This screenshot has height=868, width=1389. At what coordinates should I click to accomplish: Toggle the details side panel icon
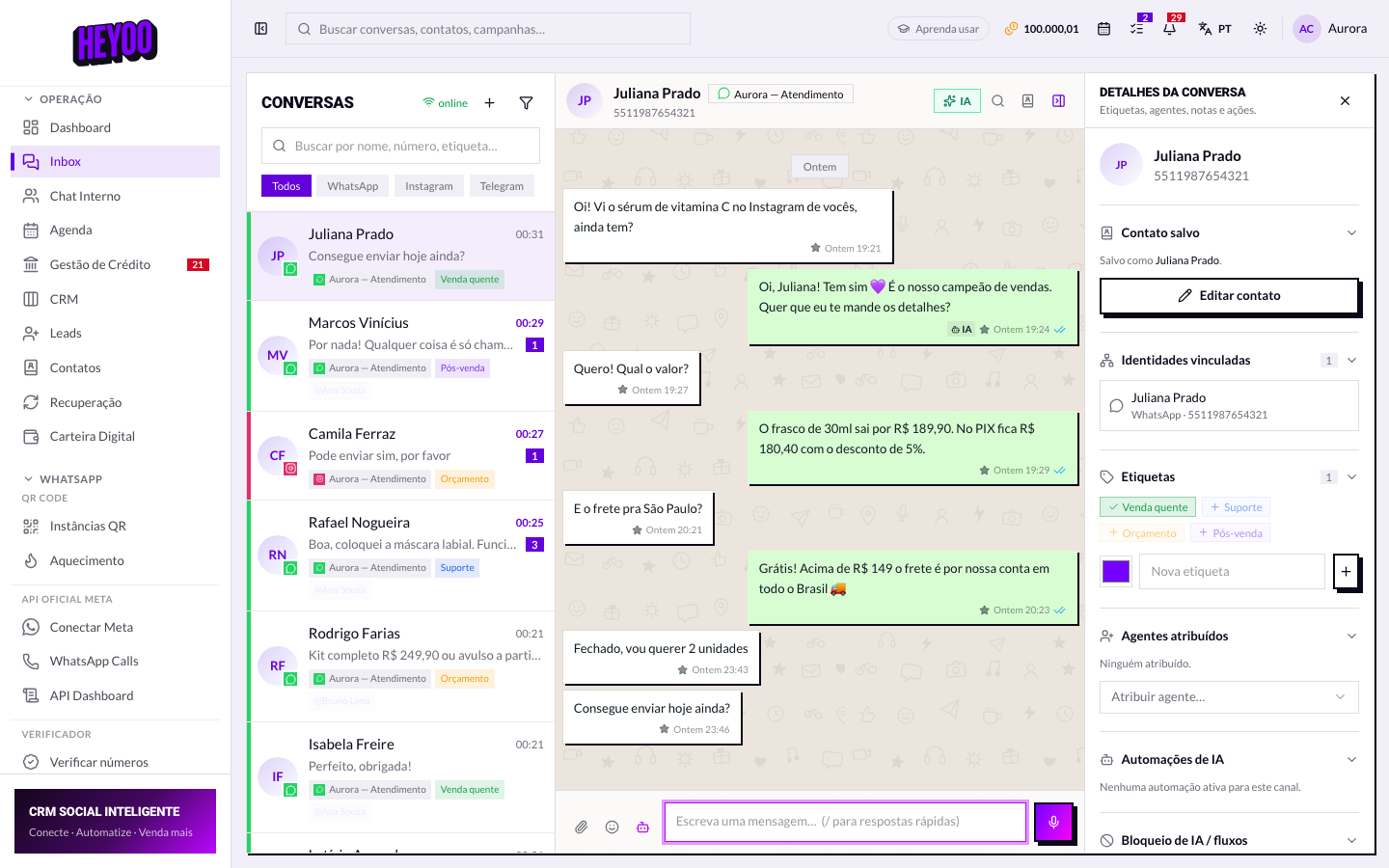[1058, 101]
